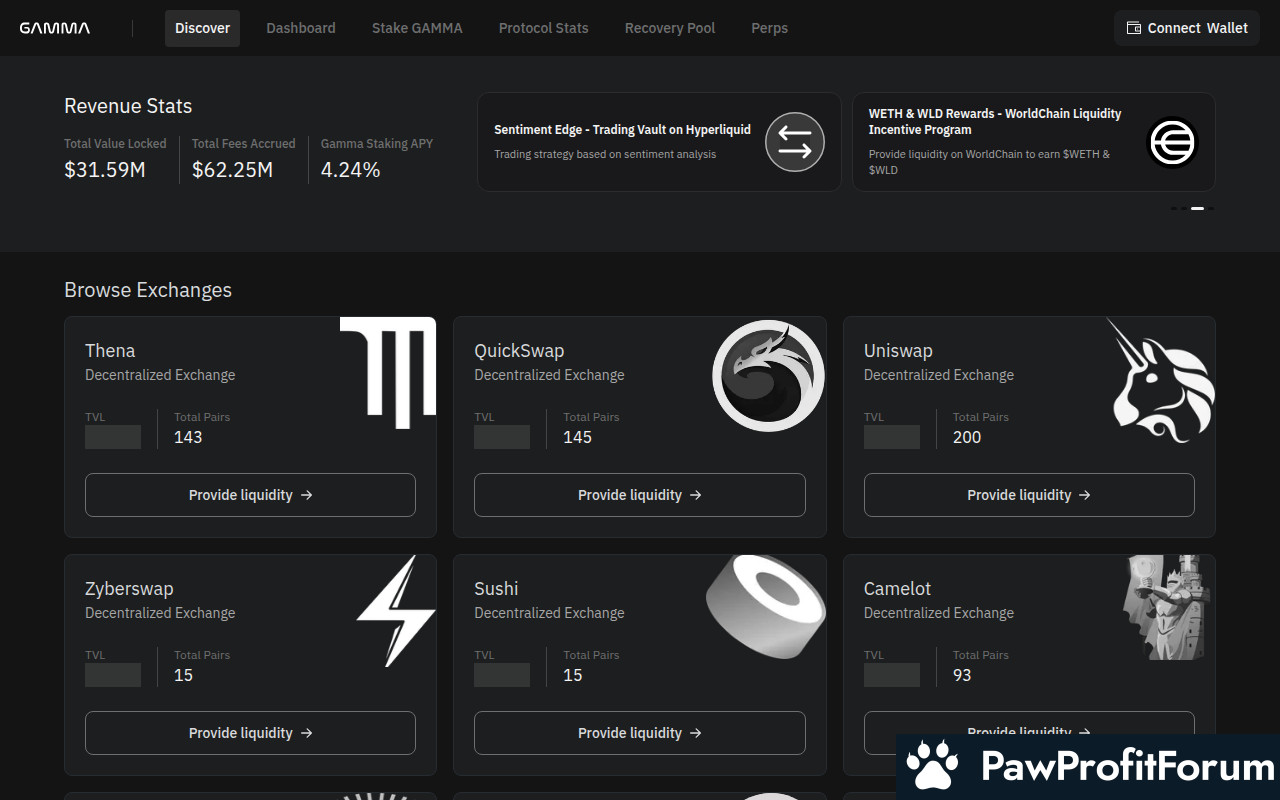
Task: Click the Uniswap exchange title
Action: point(898,351)
